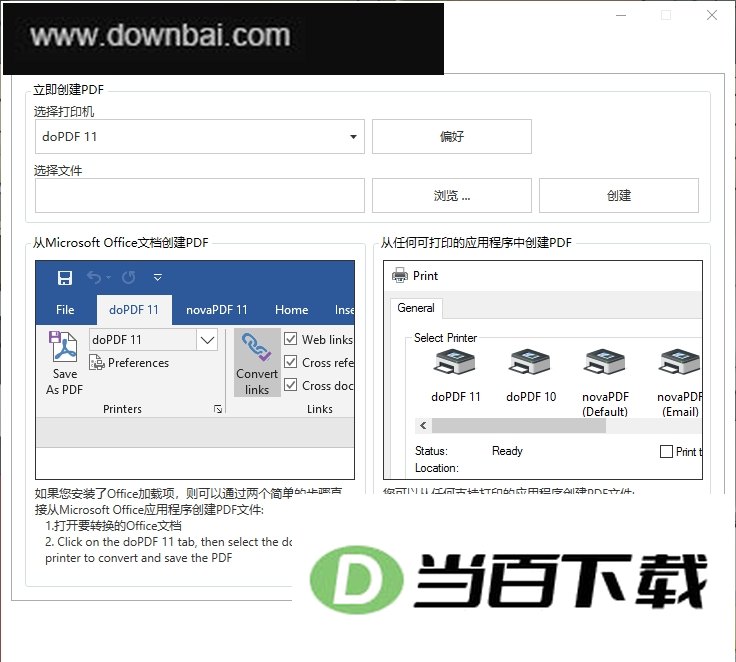Screen dimensions: 736x662
Task: Open the quick access customize arrow
Action: click(x=158, y=277)
